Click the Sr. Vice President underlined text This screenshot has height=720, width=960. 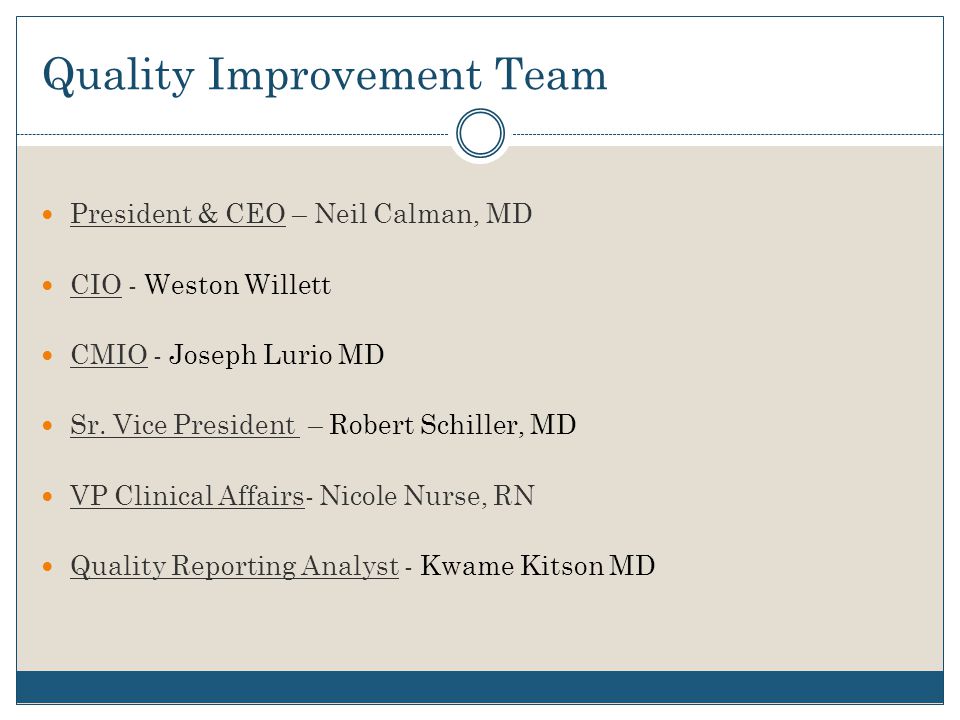(183, 425)
